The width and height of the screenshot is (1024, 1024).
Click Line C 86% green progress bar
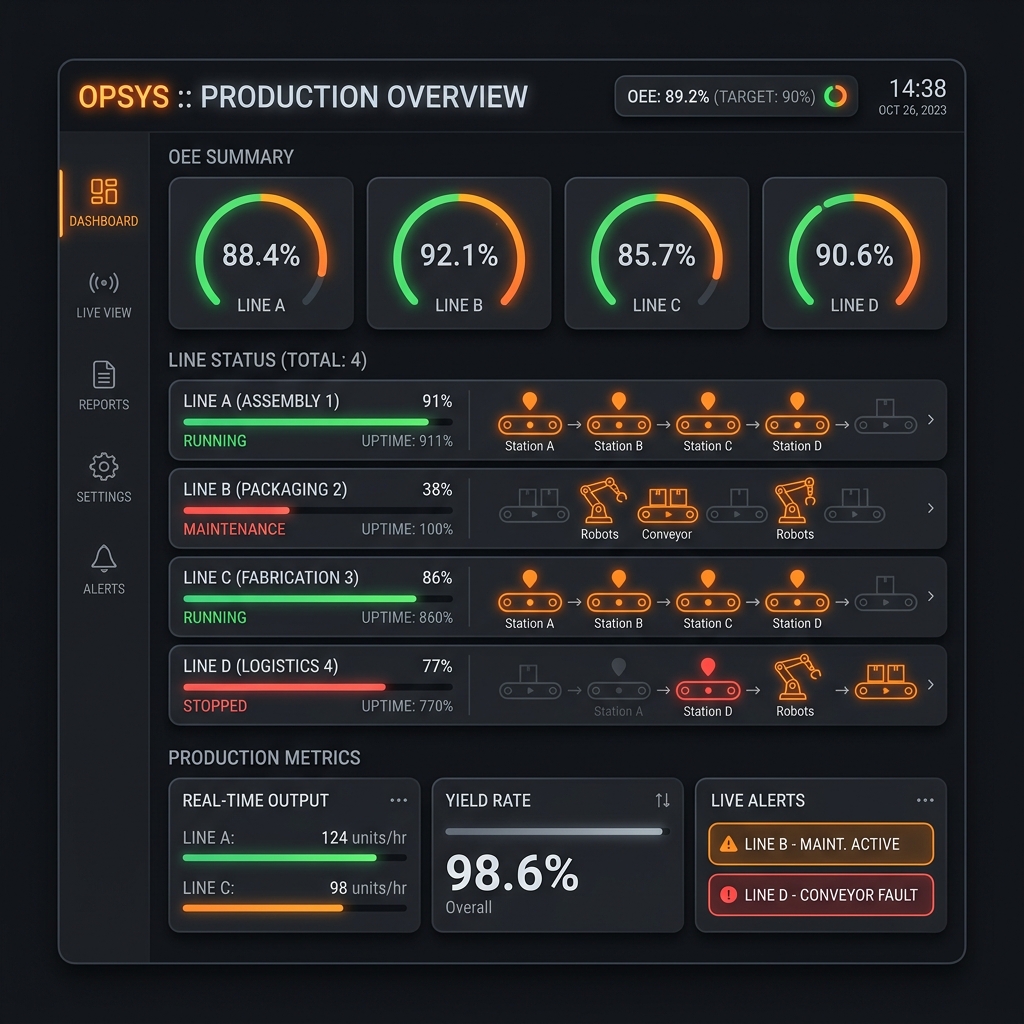coord(318,598)
